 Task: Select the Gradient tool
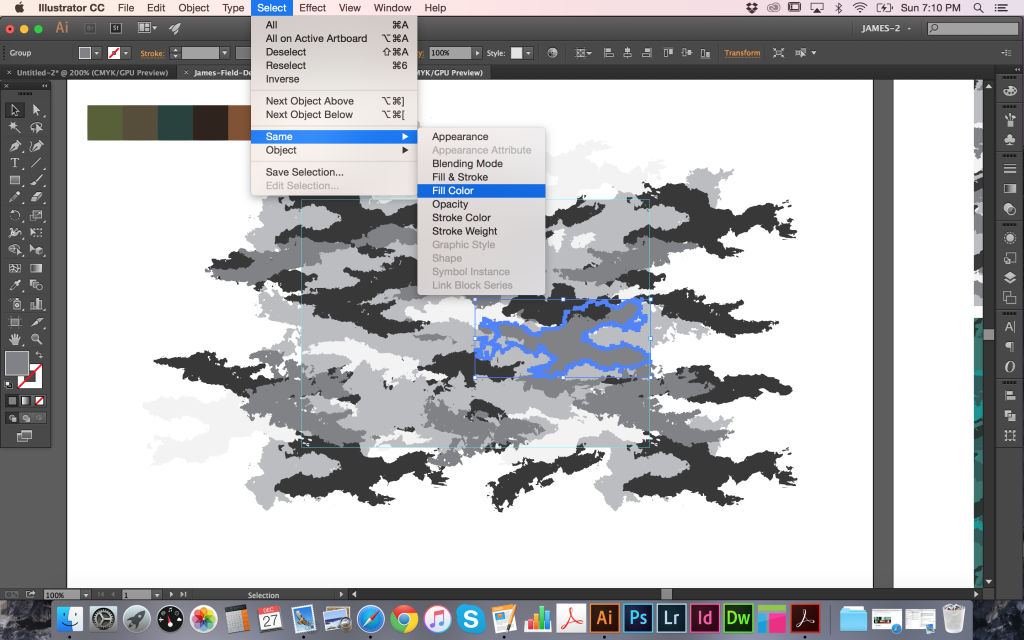tap(37, 268)
